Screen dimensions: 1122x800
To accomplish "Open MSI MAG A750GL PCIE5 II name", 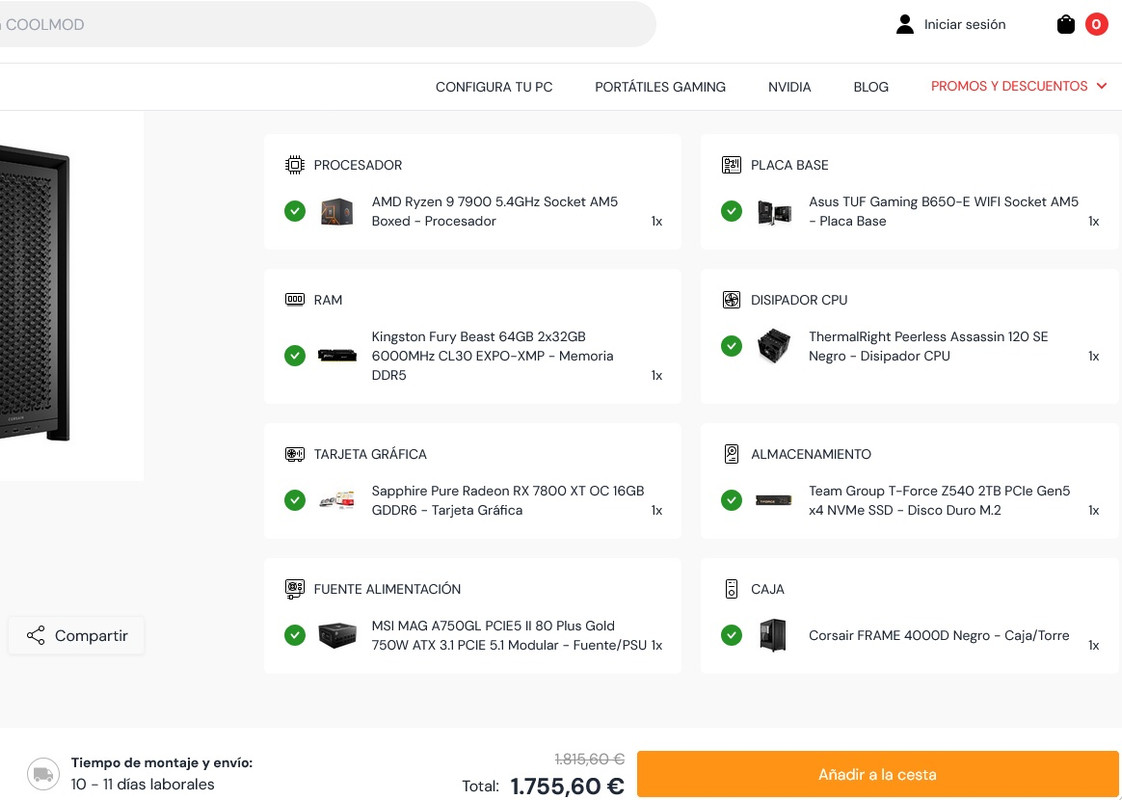I will pos(509,635).
